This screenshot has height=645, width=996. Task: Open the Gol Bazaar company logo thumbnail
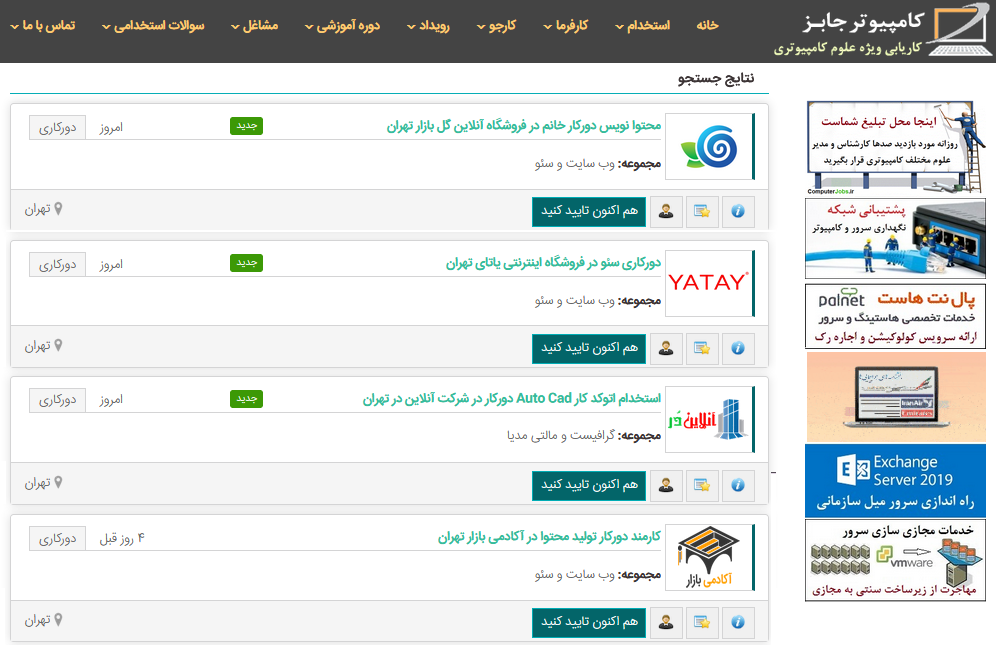coord(710,147)
